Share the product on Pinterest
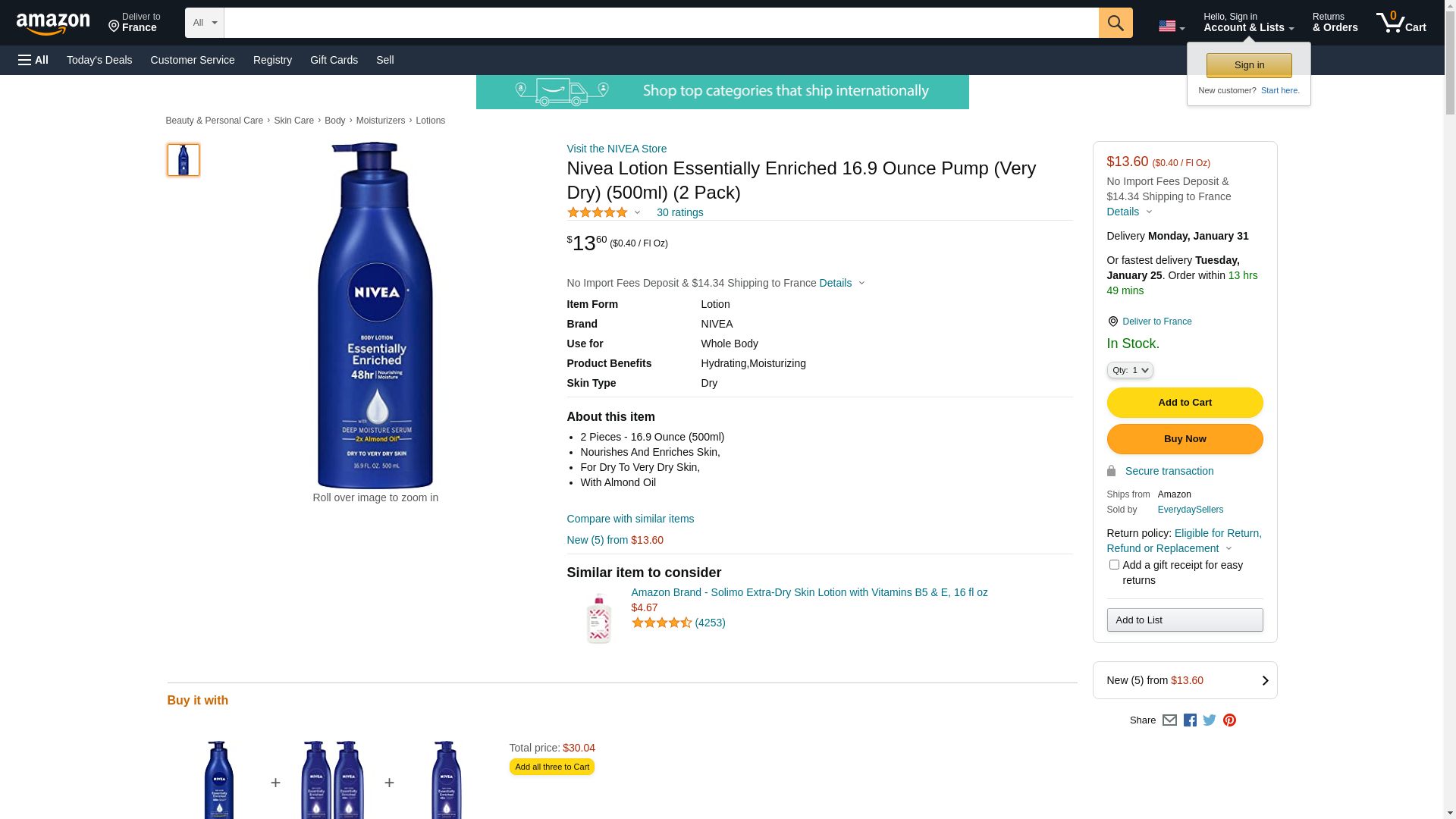1456x819 pixels. (x=1229, y=720)
